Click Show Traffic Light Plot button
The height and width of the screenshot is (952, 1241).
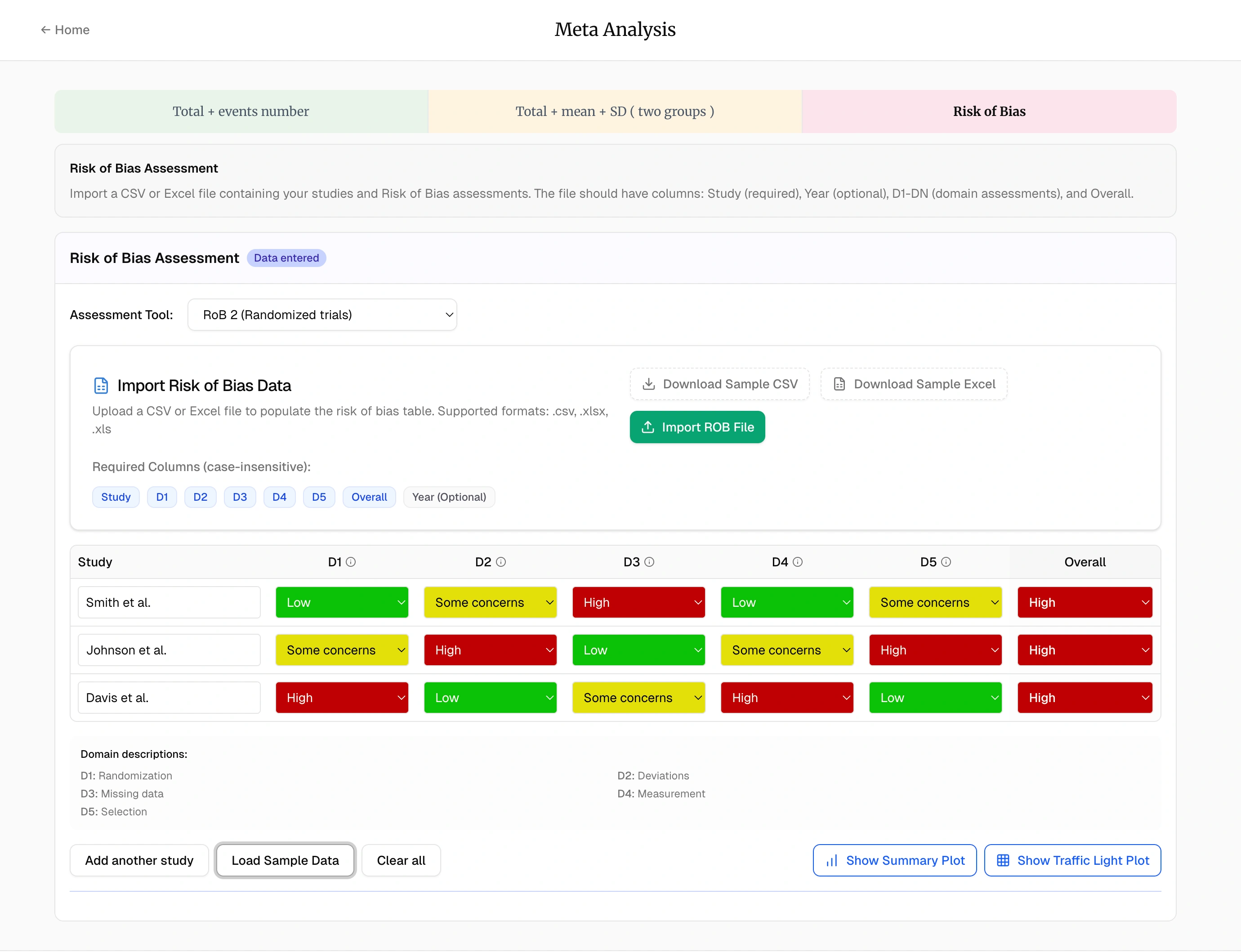1072,860
